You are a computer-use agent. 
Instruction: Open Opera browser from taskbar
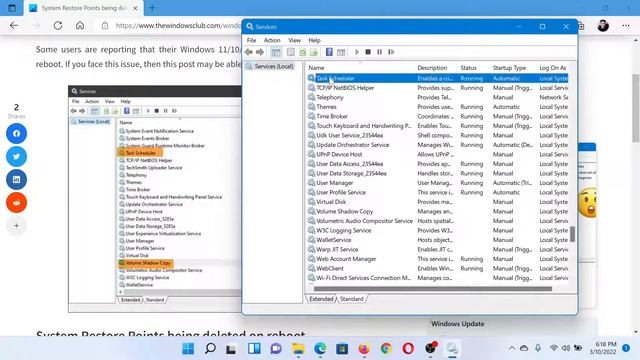(x=408, y=349)
